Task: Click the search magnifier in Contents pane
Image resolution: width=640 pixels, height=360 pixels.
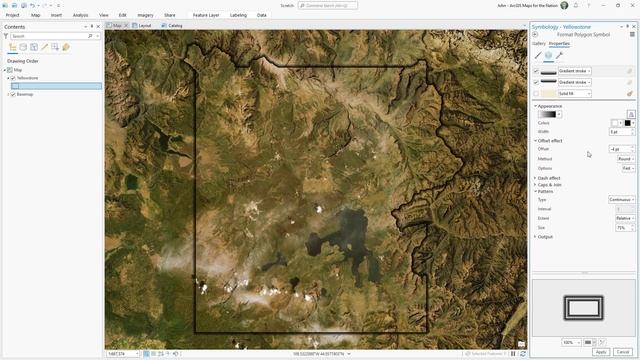Action: tap(90, 36)
